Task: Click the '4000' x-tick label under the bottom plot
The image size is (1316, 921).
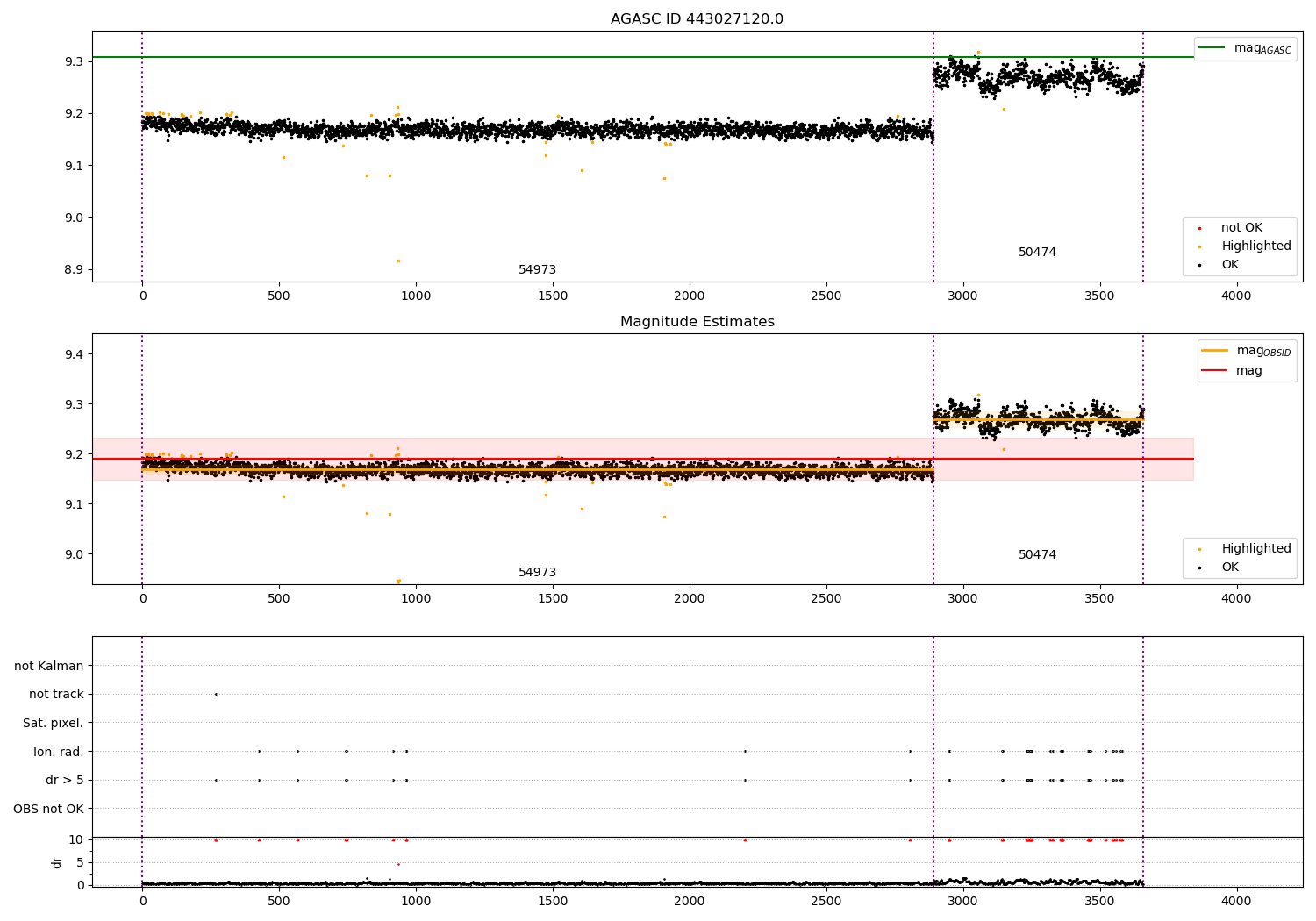Action: [x=1236, y=901]
